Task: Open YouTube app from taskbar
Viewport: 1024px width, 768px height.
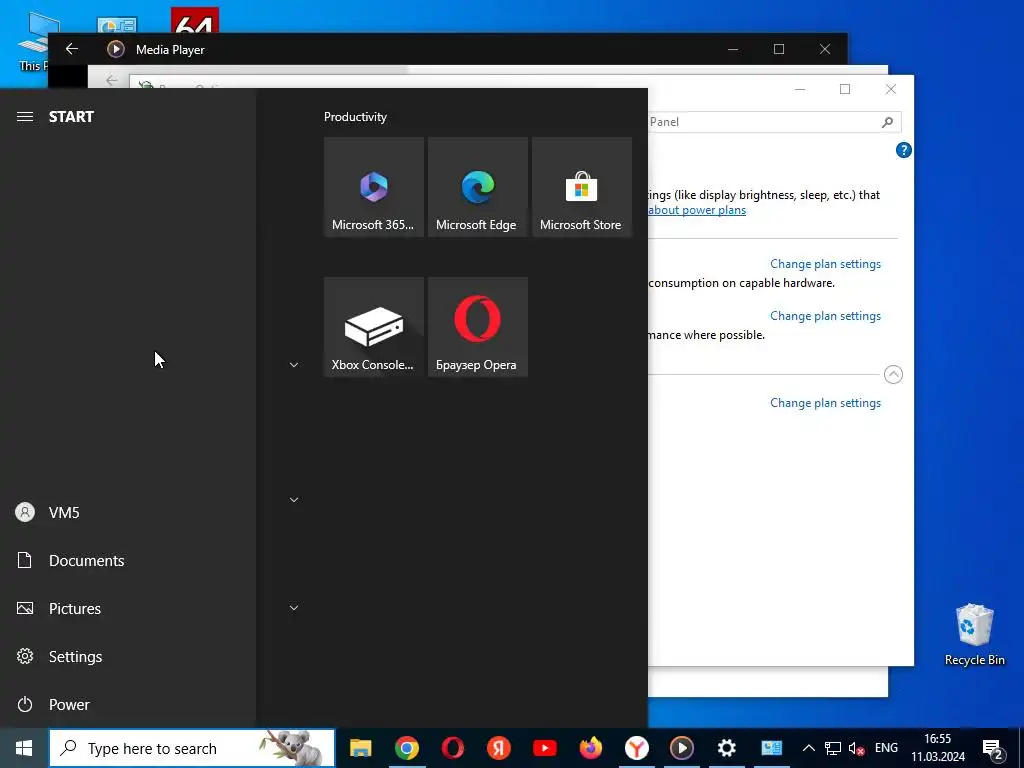Action: click(545, 748)
